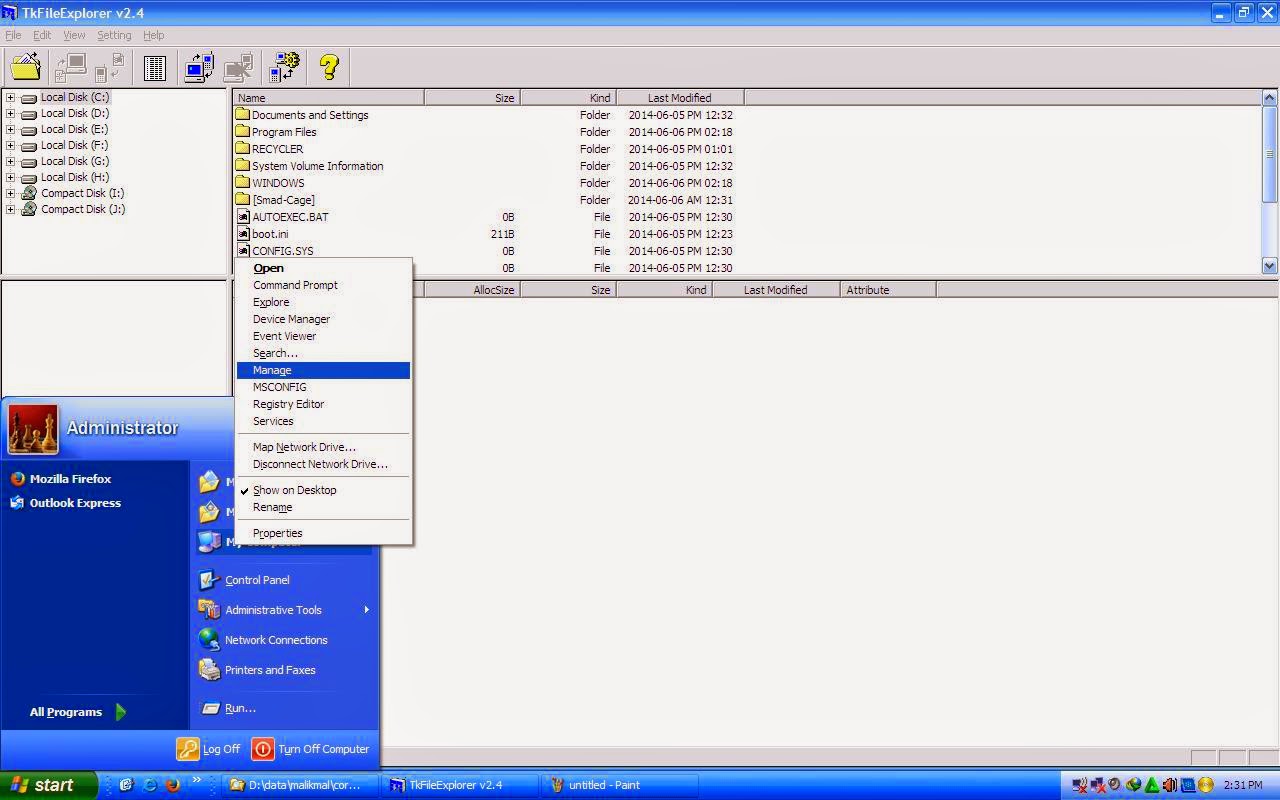The image size is (1280, 800).
Task: Click the WINDOWS folder icon
Action: pyautogui.click(x=242, y=183)
